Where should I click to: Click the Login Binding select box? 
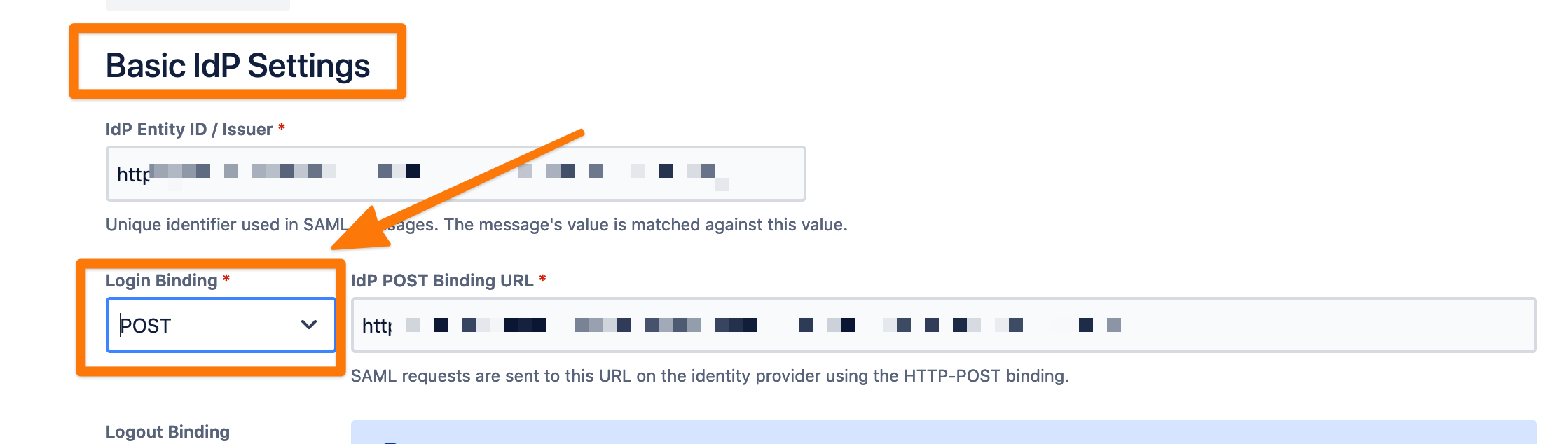[x=221, y=324]
